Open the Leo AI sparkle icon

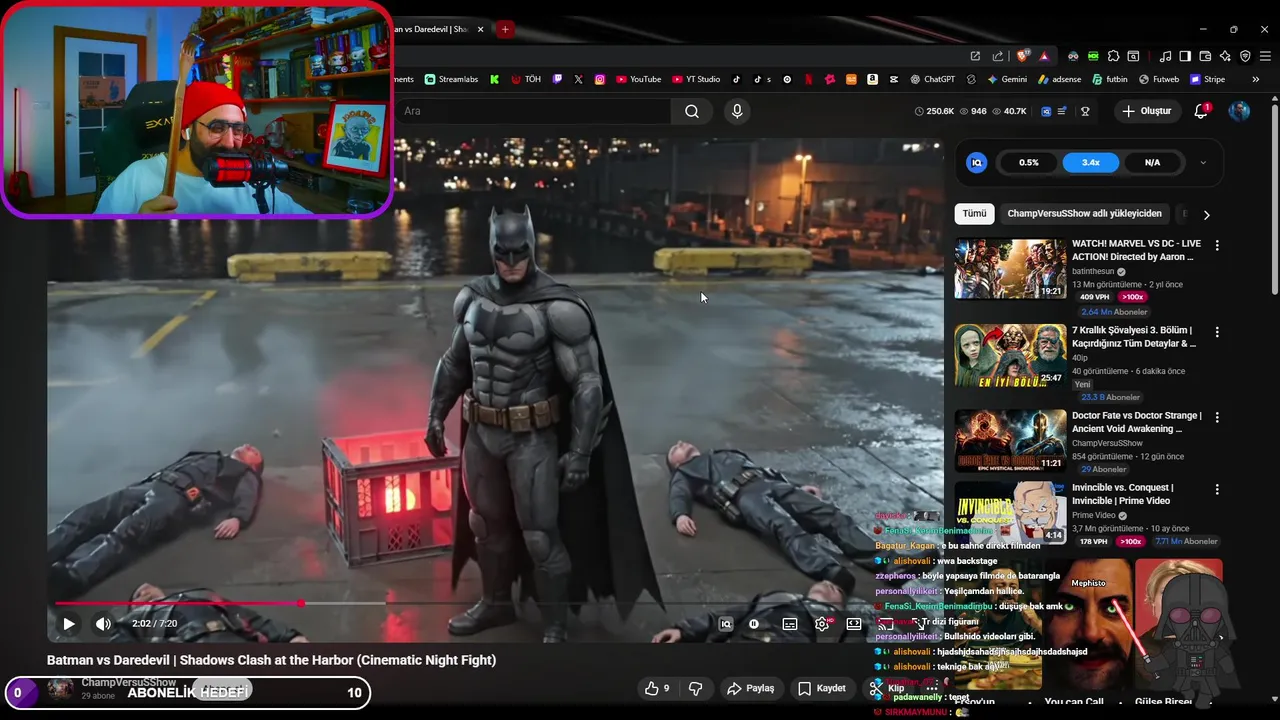tap(1225, 56)
